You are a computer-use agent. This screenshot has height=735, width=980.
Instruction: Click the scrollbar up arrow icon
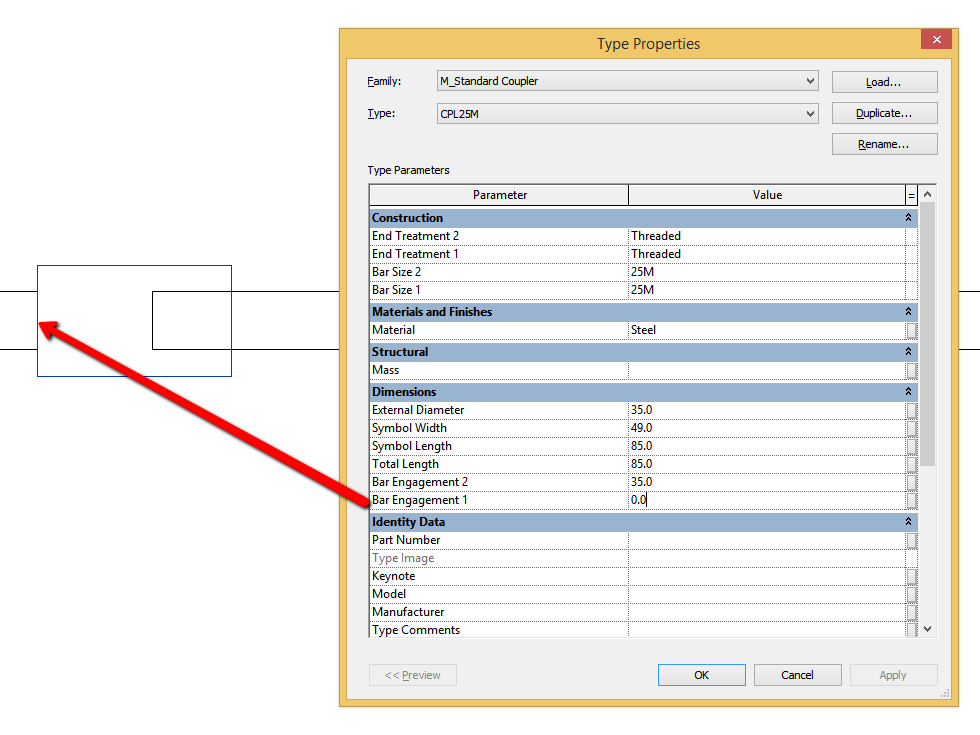[x=926, y=194]
